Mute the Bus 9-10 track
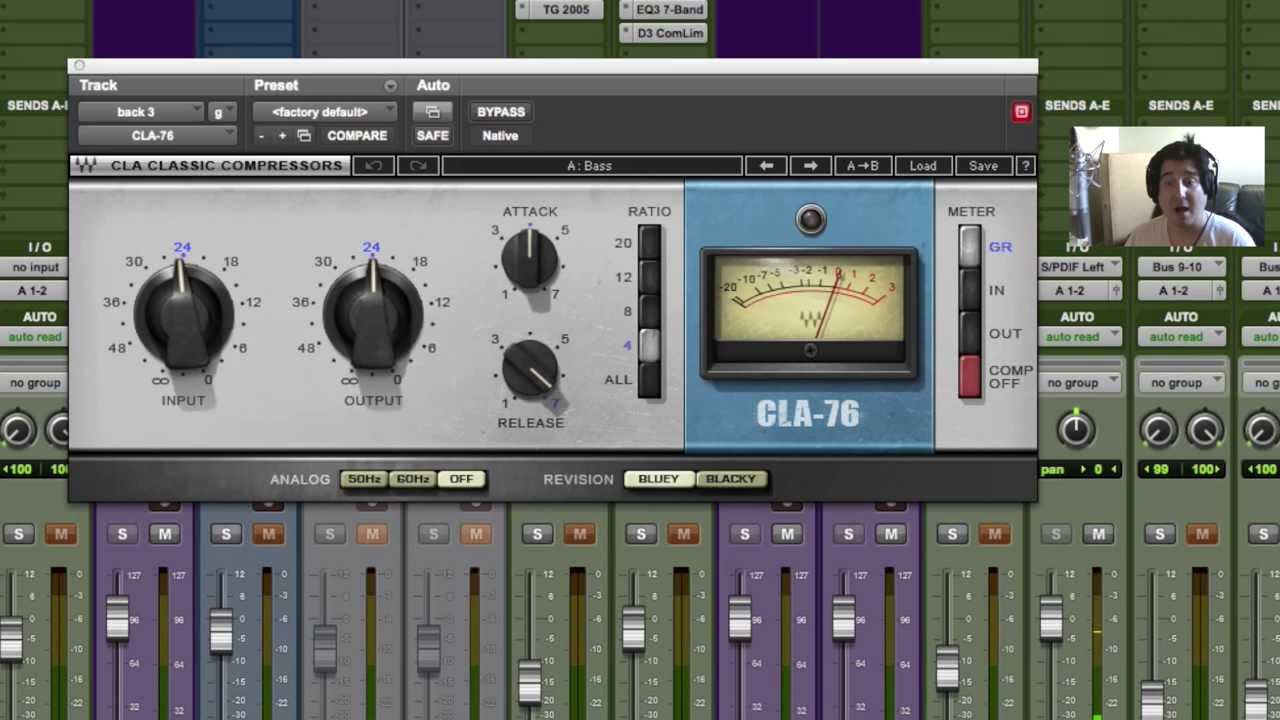This screenshot has height=720, width=1280. pos(1202,535)
